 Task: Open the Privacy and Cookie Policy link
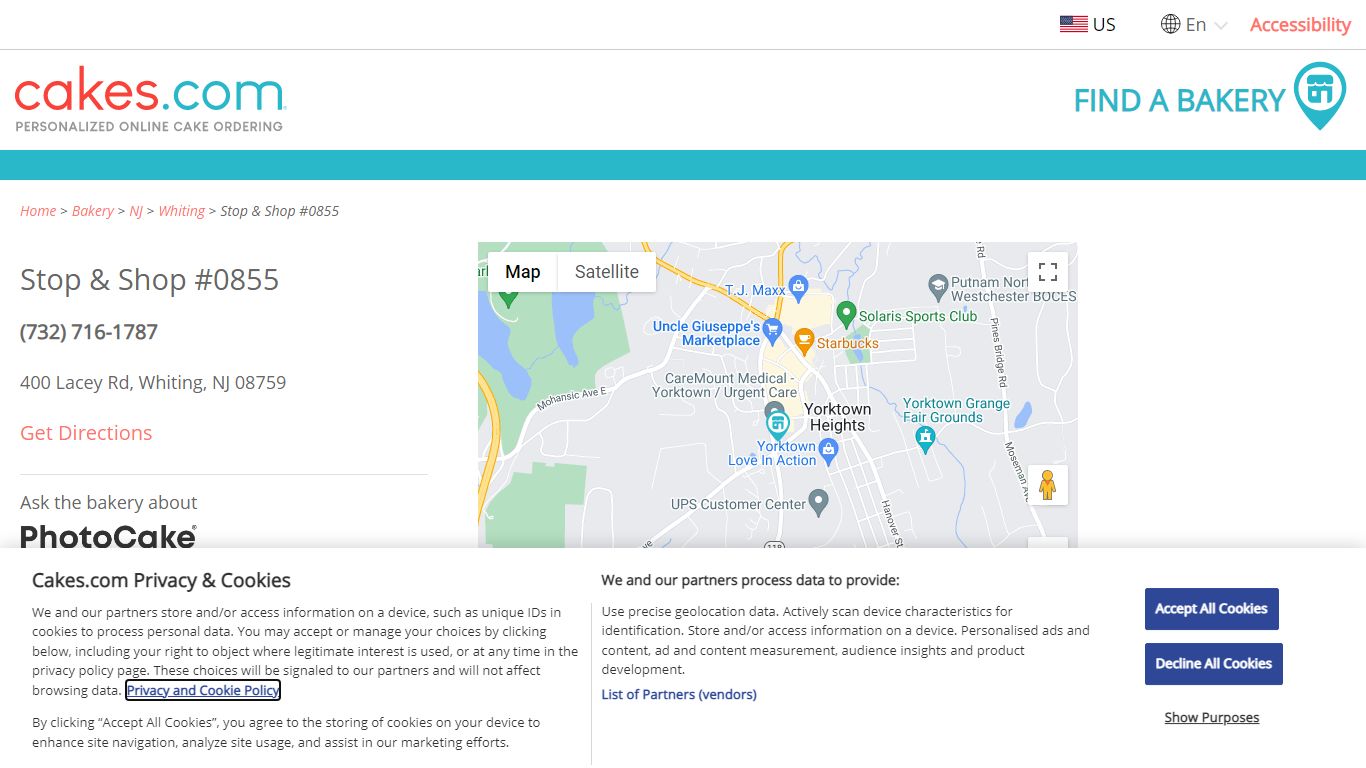pyautogui.click(x=203, y=690)
